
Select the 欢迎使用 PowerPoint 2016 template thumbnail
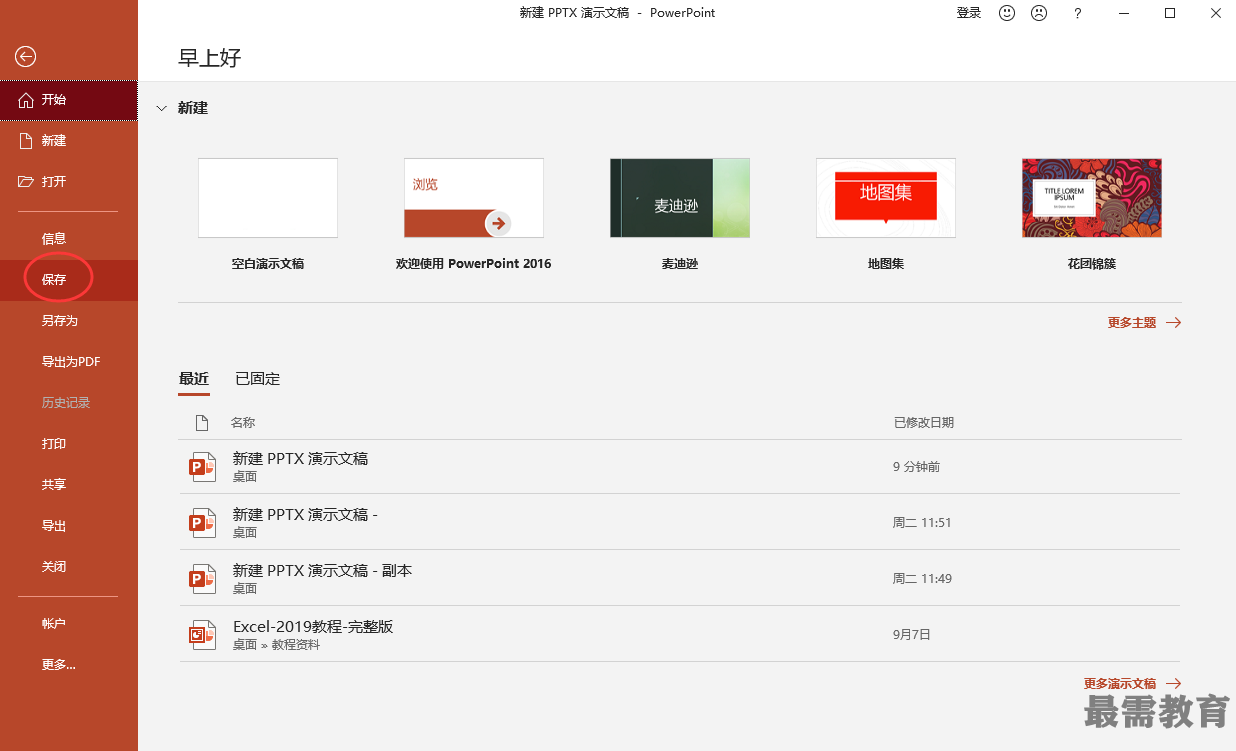coord(474,198)
